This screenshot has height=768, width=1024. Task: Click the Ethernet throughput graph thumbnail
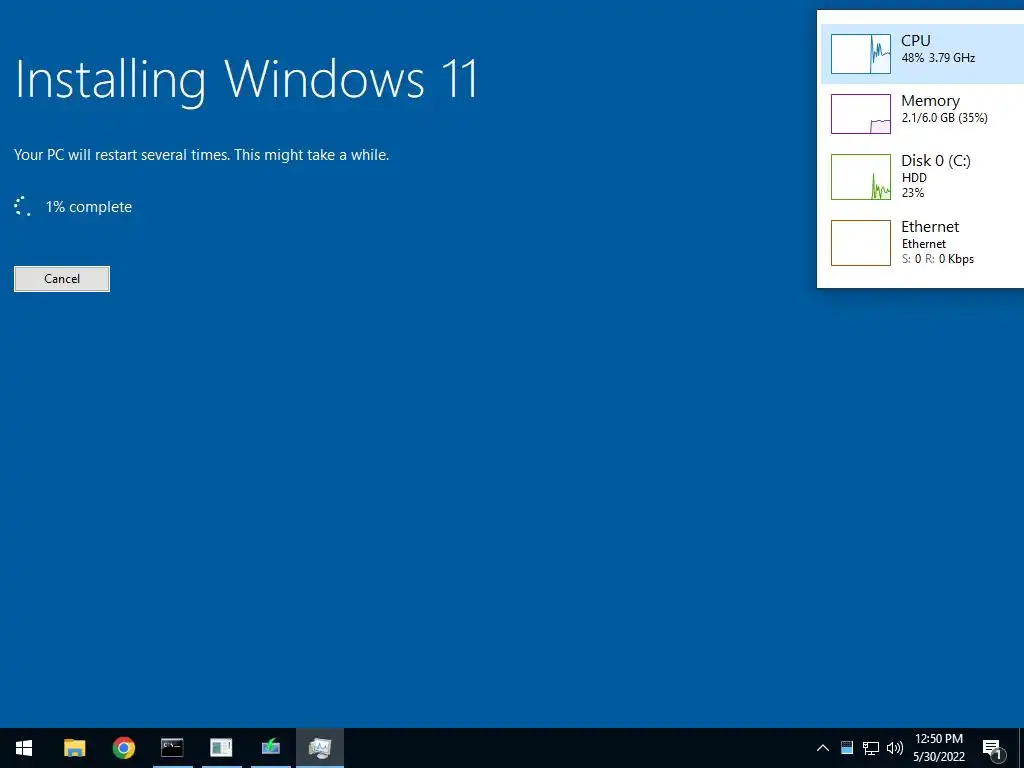861,243
